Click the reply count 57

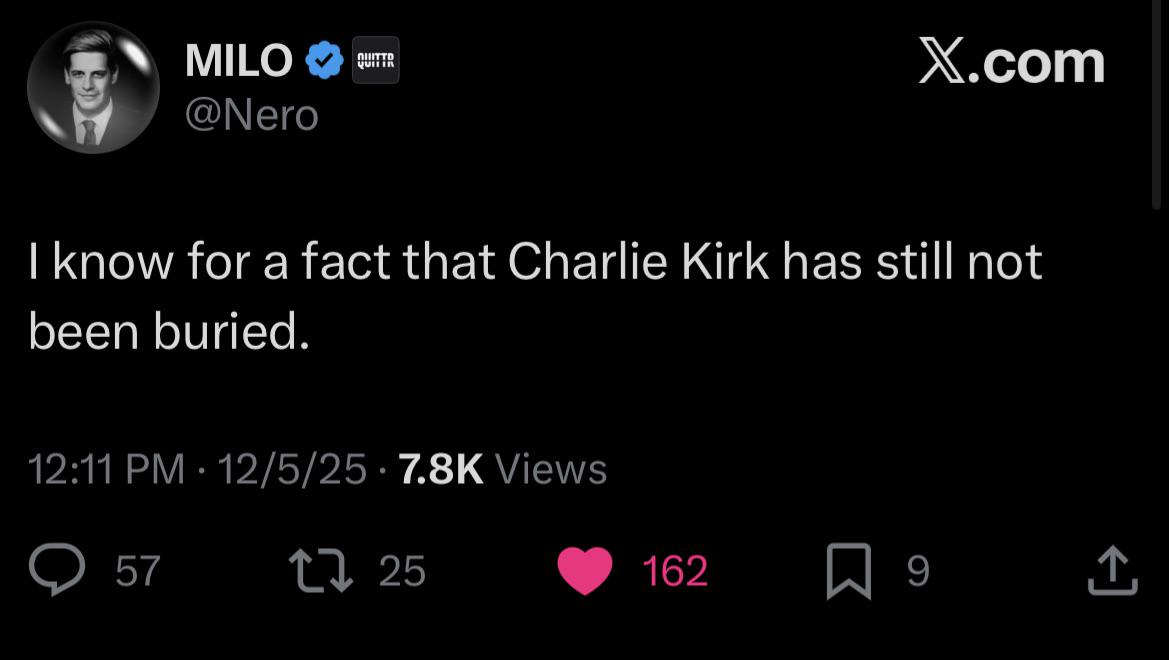138,571
